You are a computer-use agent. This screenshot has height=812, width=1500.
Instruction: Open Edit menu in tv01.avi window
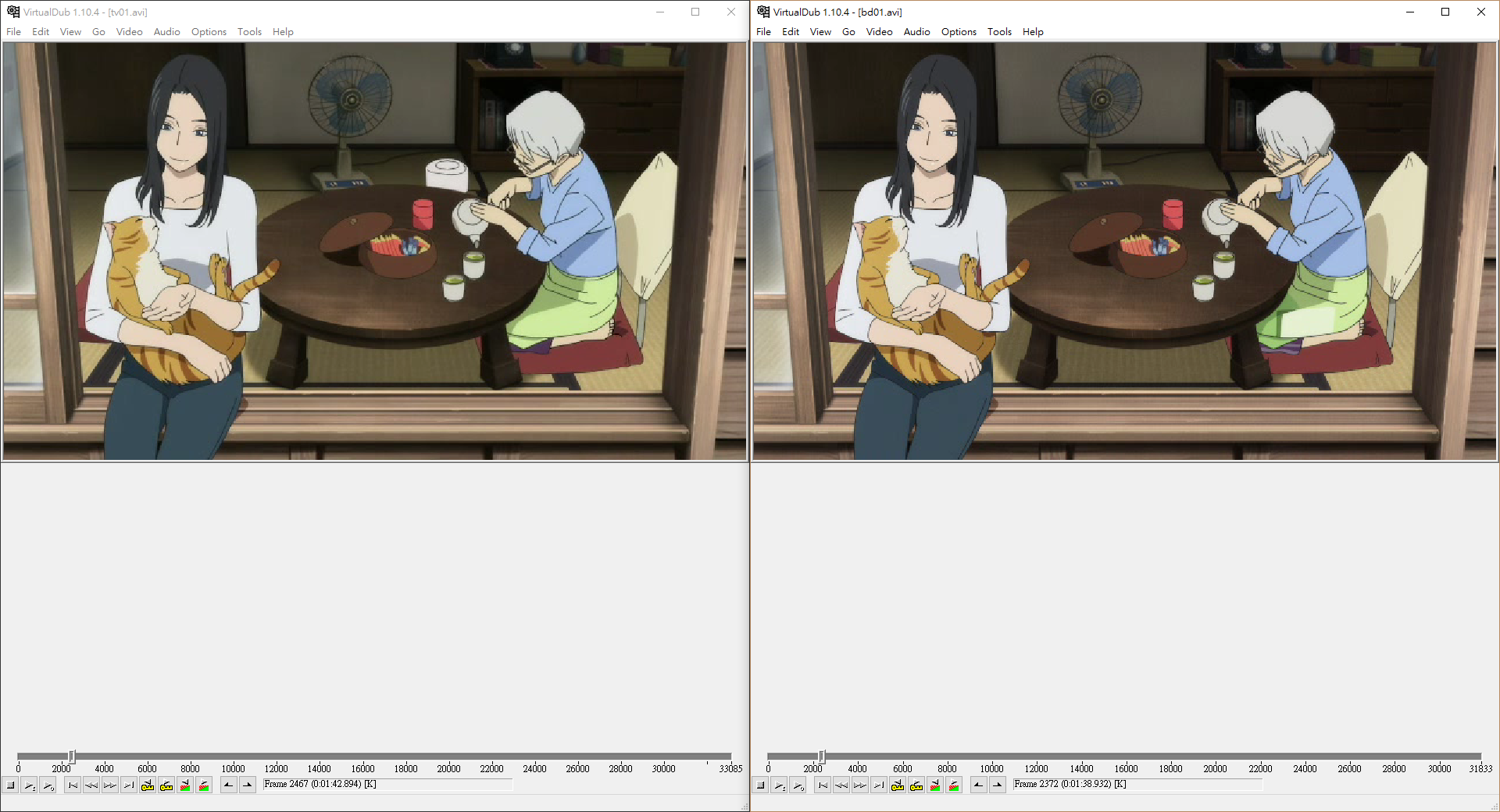[41, 32]
